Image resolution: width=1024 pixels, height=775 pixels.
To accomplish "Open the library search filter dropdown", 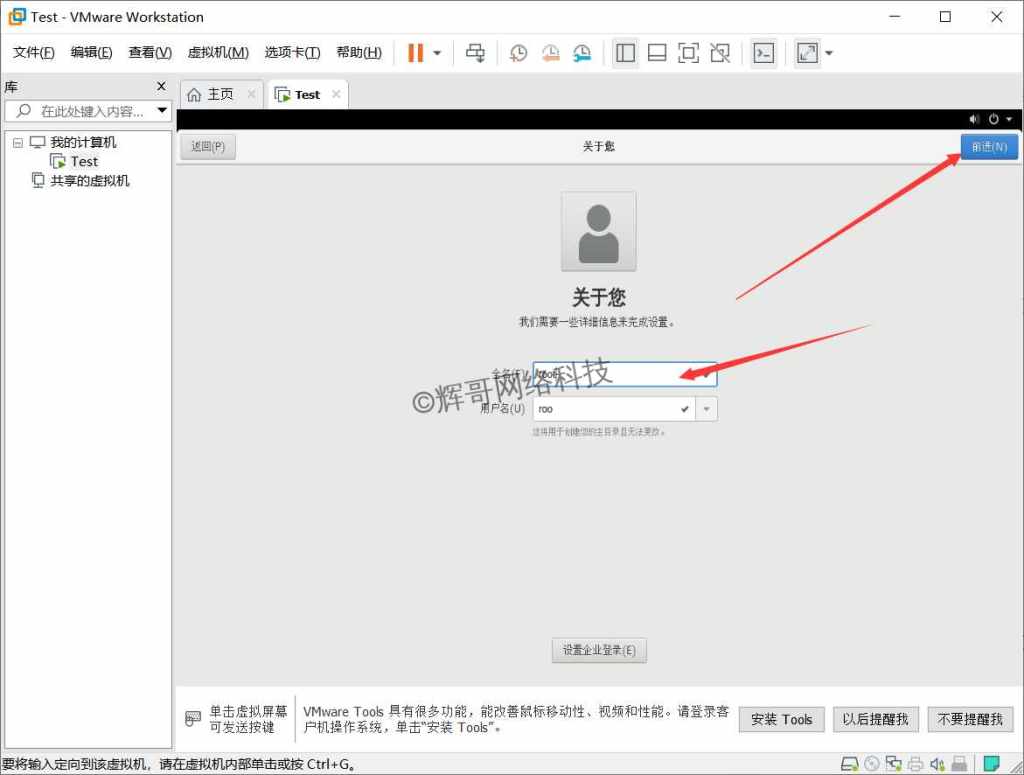I will click(162, 111).
